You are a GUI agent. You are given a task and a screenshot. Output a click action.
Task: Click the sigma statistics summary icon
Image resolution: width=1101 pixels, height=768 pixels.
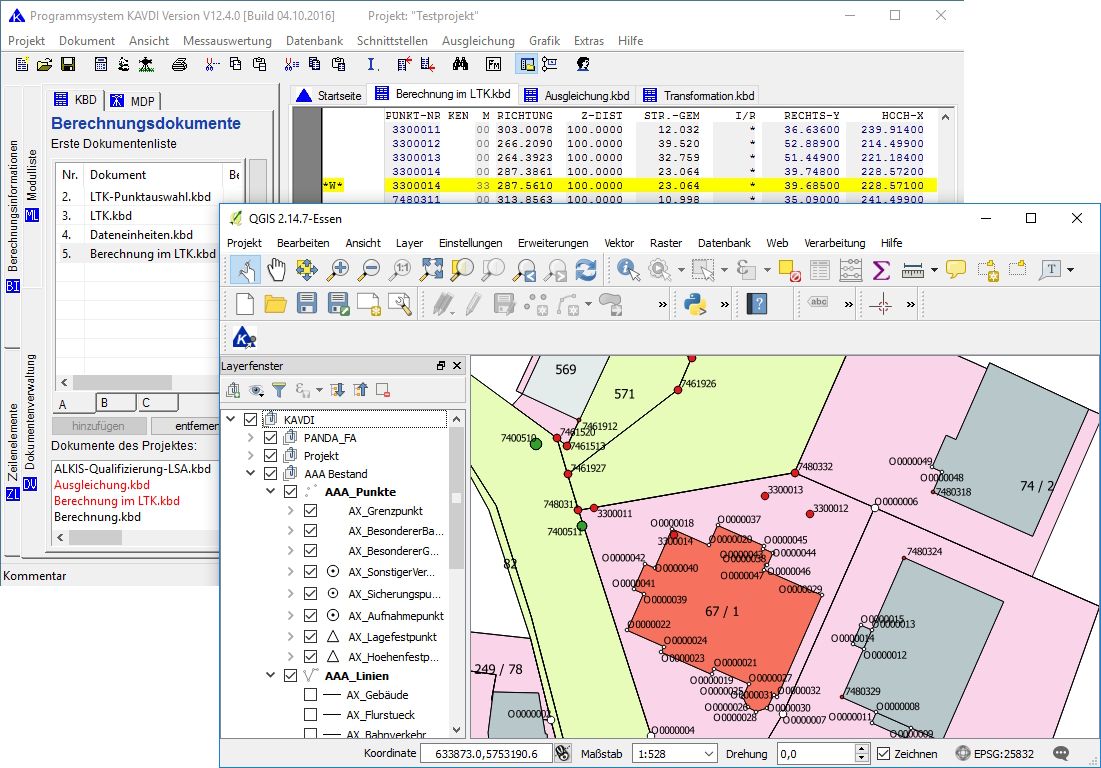(881, 269)
